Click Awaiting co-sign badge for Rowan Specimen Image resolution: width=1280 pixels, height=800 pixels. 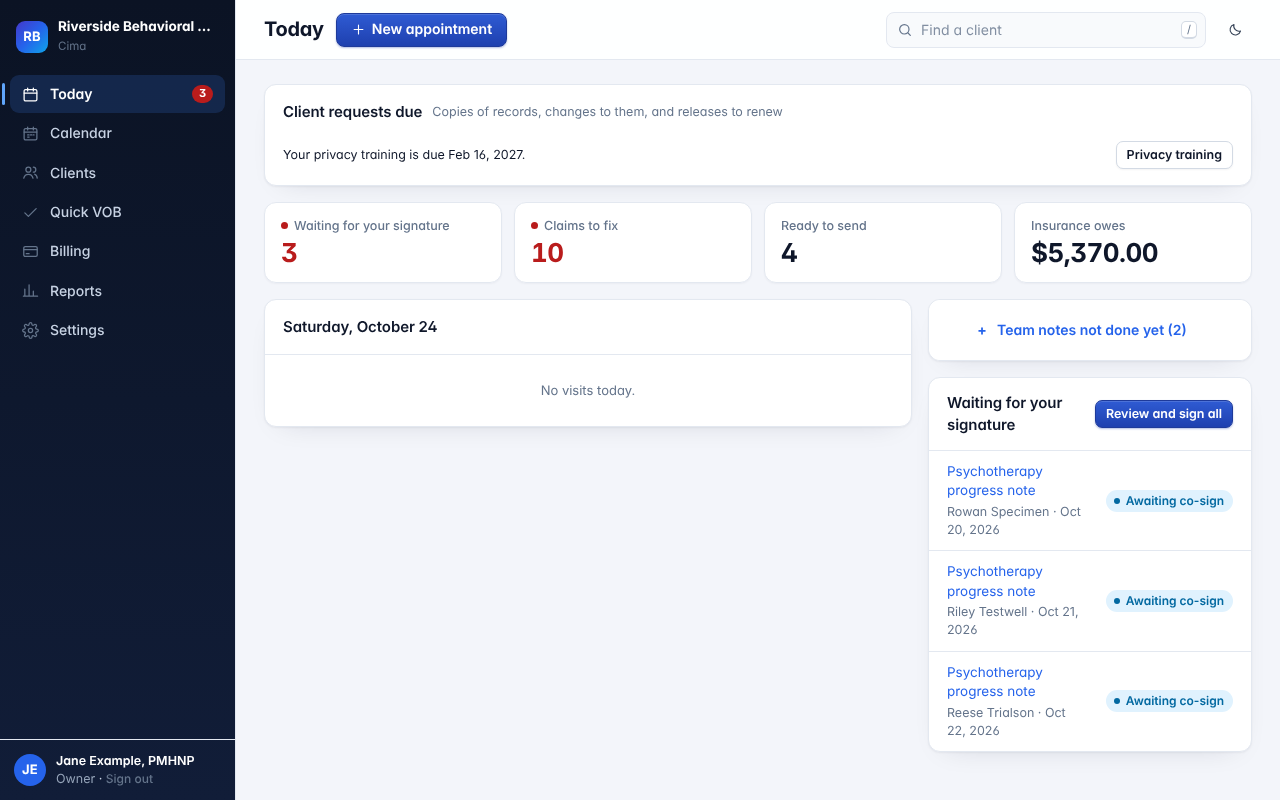(x=1169, y=501)
